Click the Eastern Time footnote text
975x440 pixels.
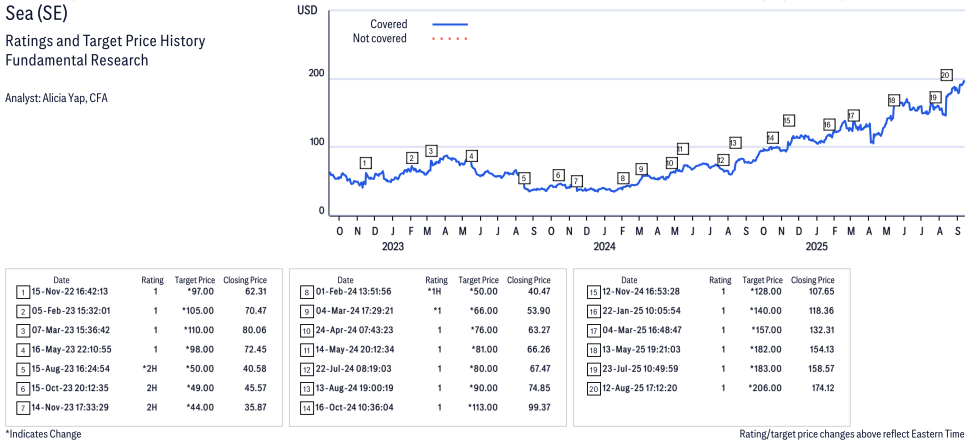[852, 434]
